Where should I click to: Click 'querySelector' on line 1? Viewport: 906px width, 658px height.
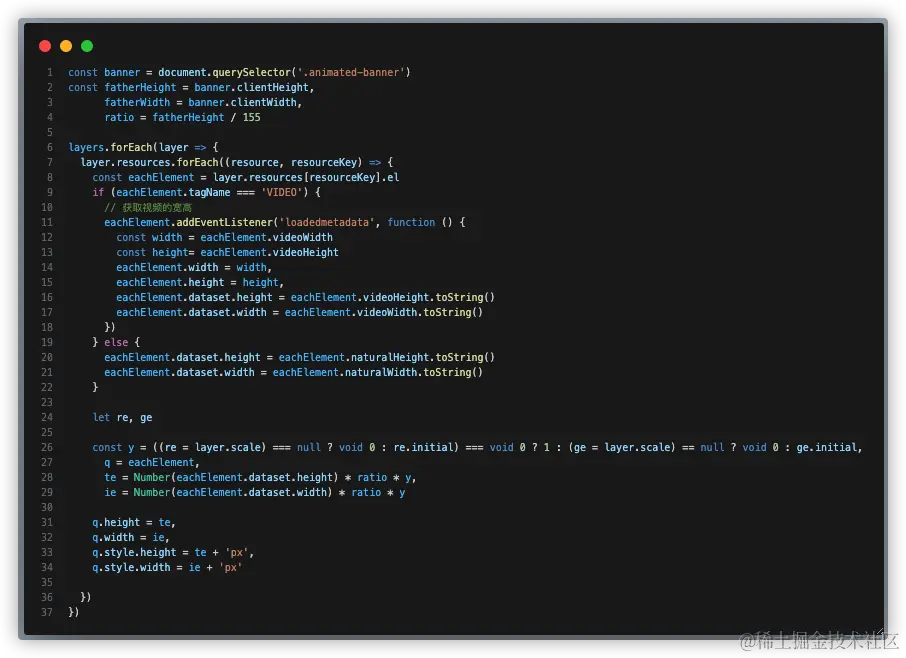[251, 72]
